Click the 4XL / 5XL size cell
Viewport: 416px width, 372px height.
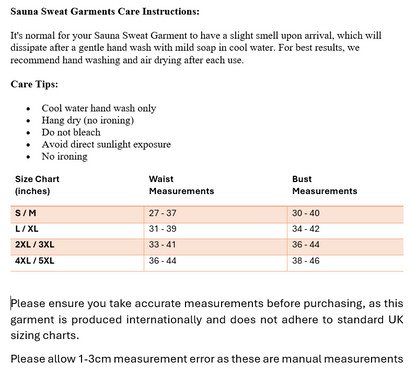click(35, 261)
